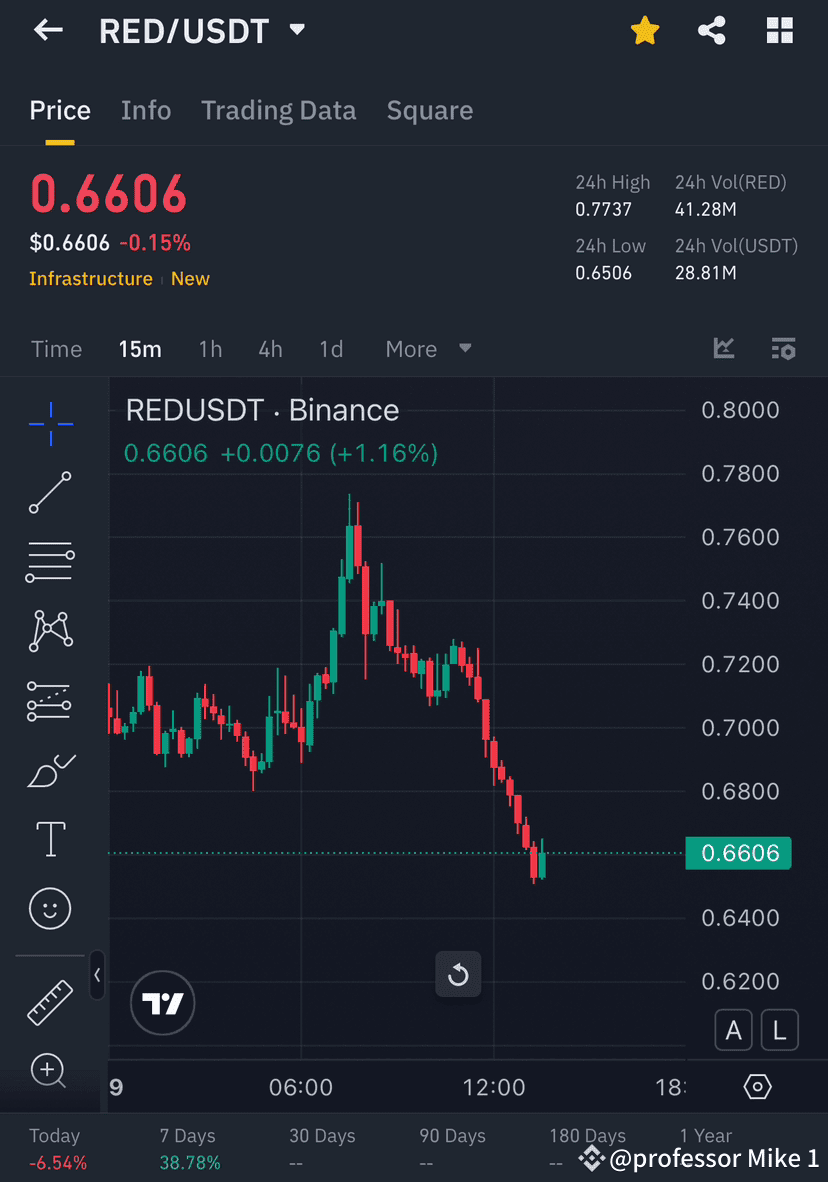Refresh the chart view
The width and height of the screenshot is (828, 1182).
[x=458, y=974]
